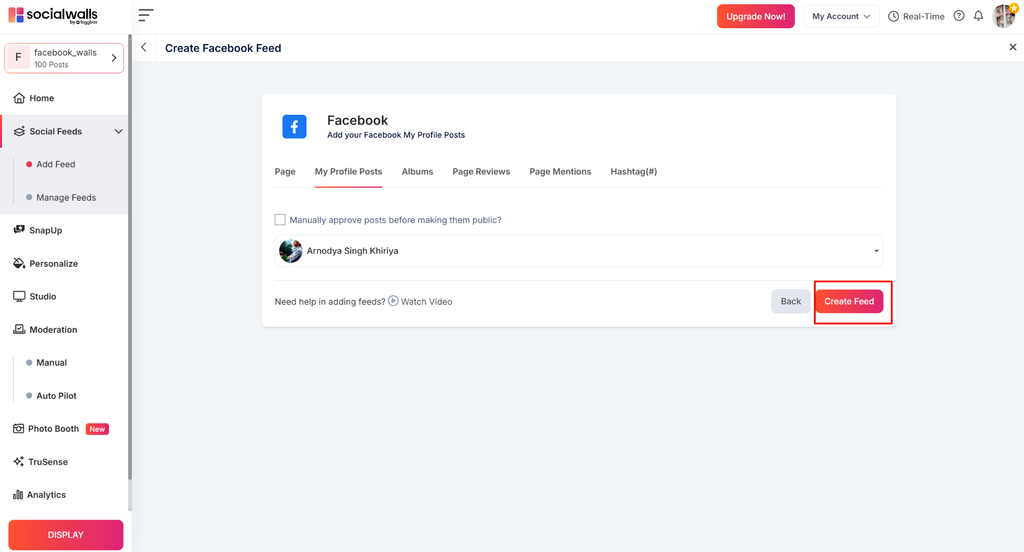Close the Create Facebook Feed panel
The height and width of the screenshot is (552, 1024).
pyautogui.click(x=1012, y=47)
